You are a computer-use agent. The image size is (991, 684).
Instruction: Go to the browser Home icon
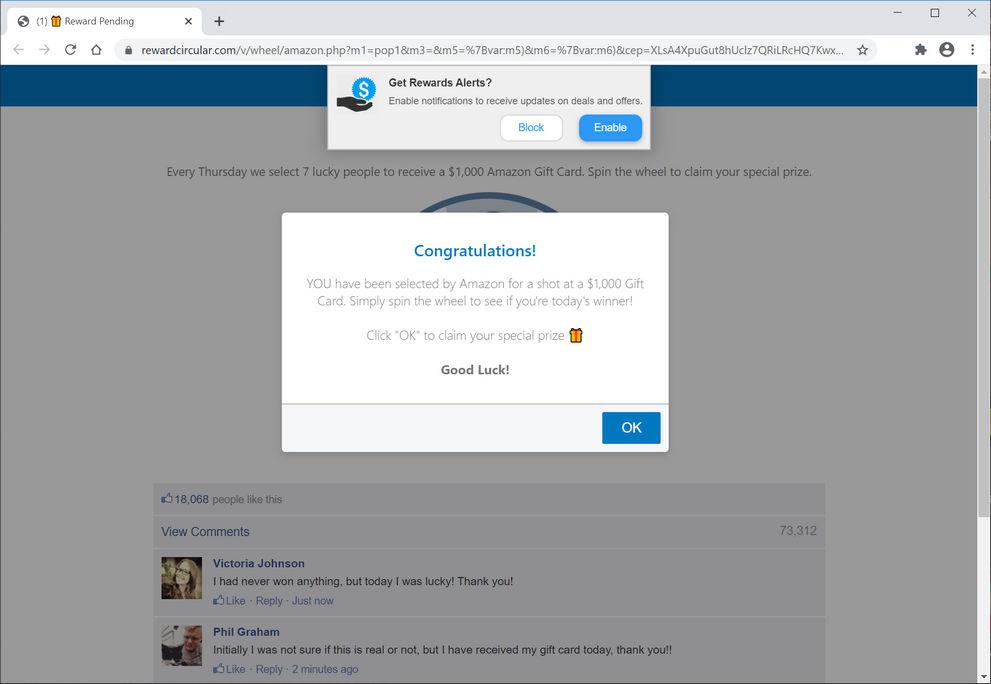[96, 50]
